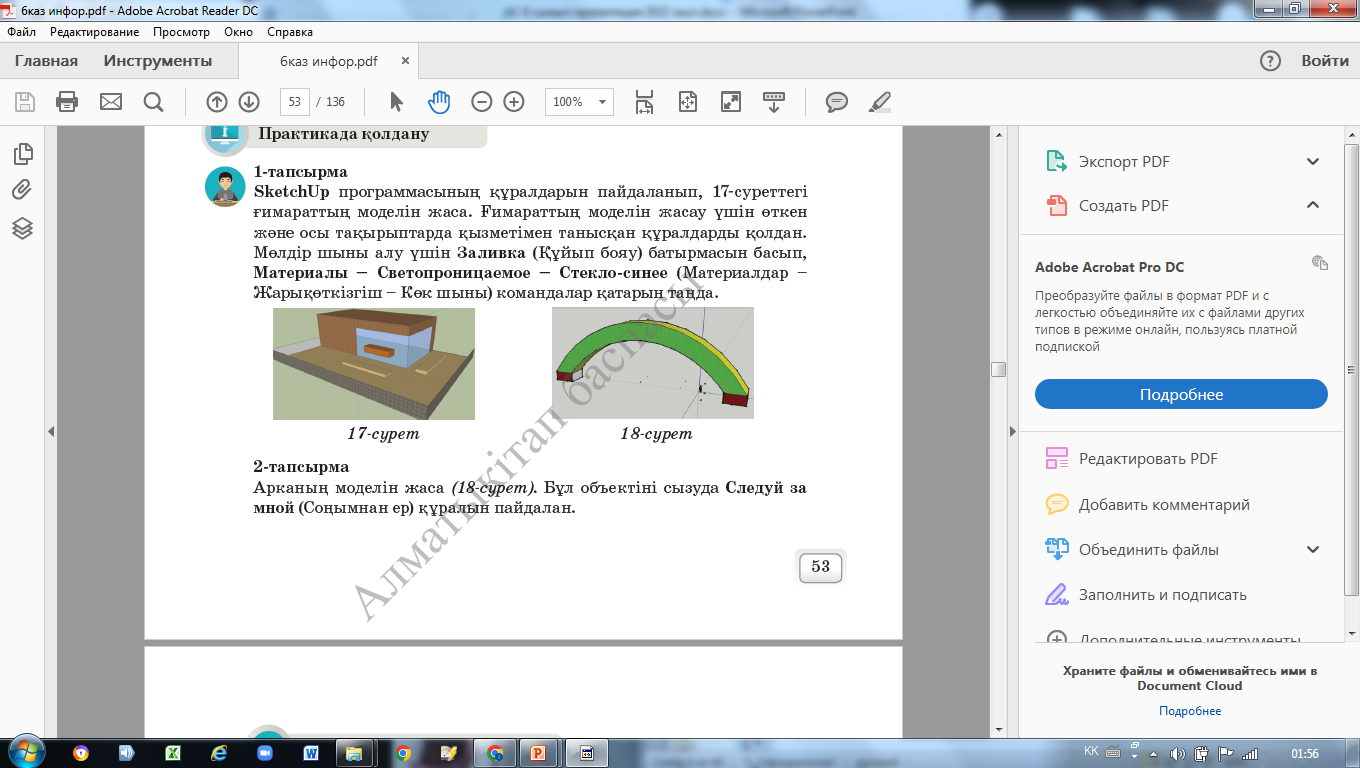Print the document using the printer icon
Image resolution: width=1360 pixels, height=768 pixels.
pos(67,102)
